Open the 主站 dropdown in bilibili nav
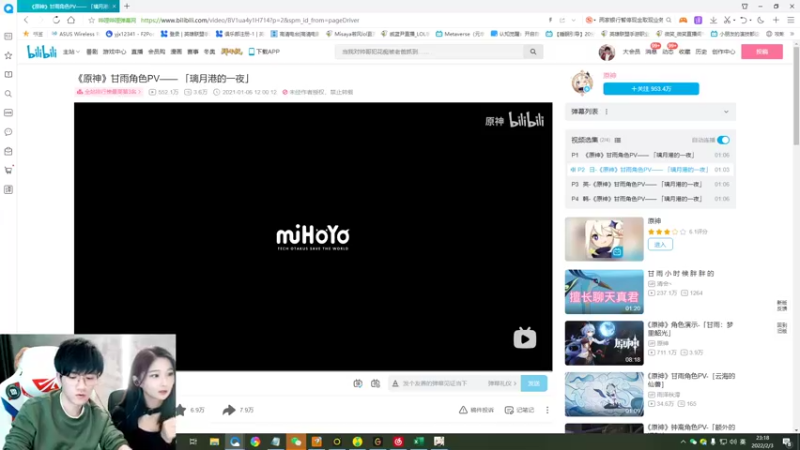Viewport: 800px width, 450px height. 71,52
